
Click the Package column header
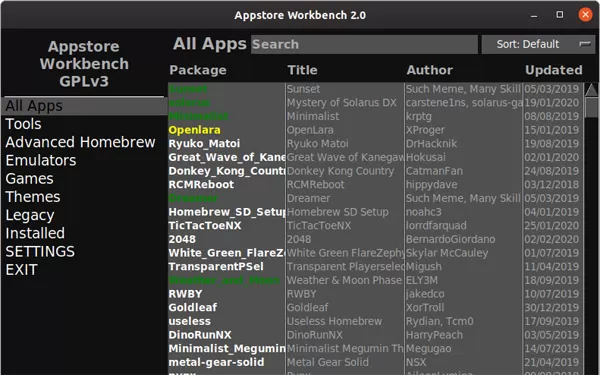(x=198, y=70)
